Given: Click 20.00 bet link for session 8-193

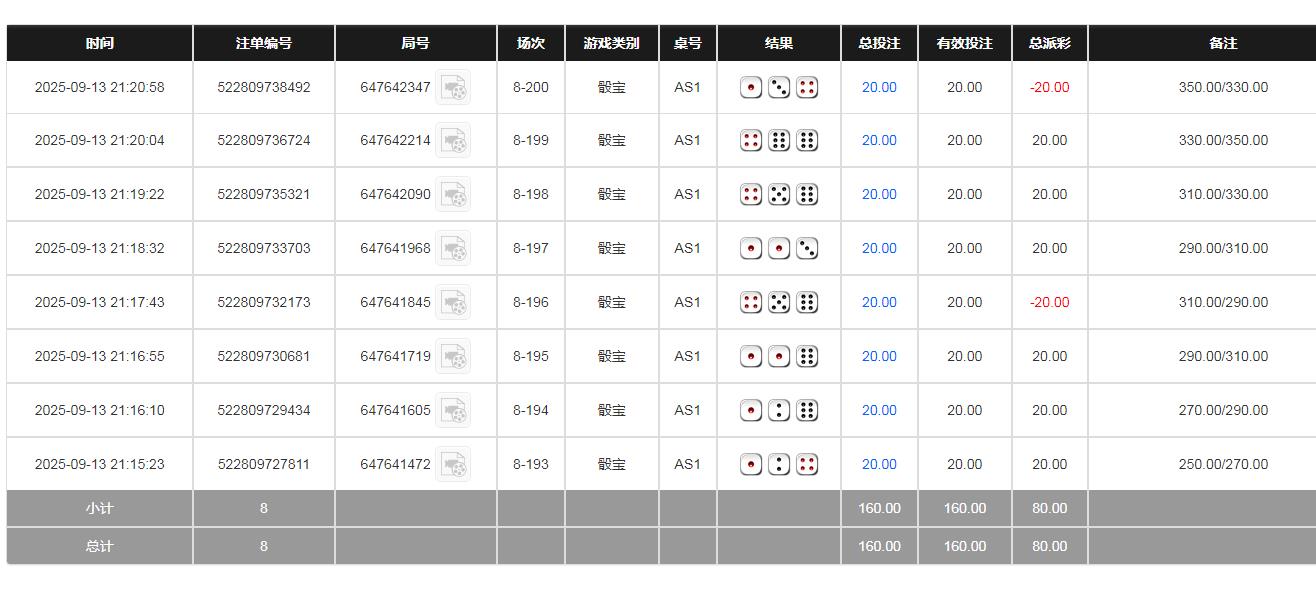Looking at the screenshot, I should tap(879, 465).
